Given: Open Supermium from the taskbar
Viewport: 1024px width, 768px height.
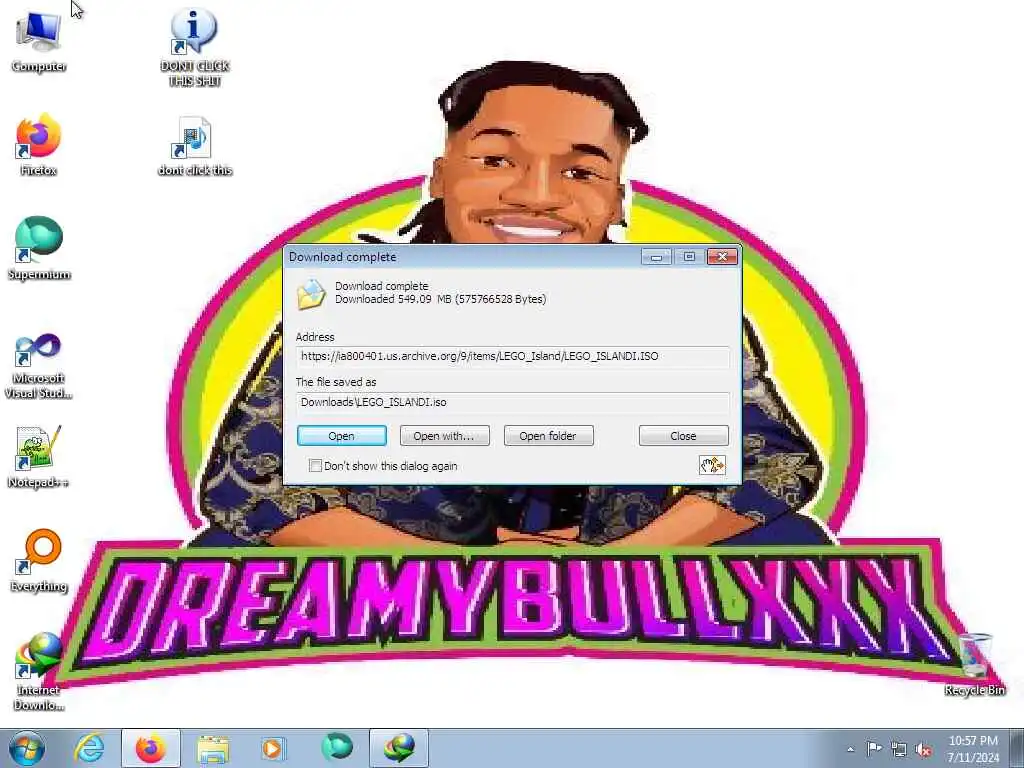Looking at the screenshot, I should coord(336,748).
